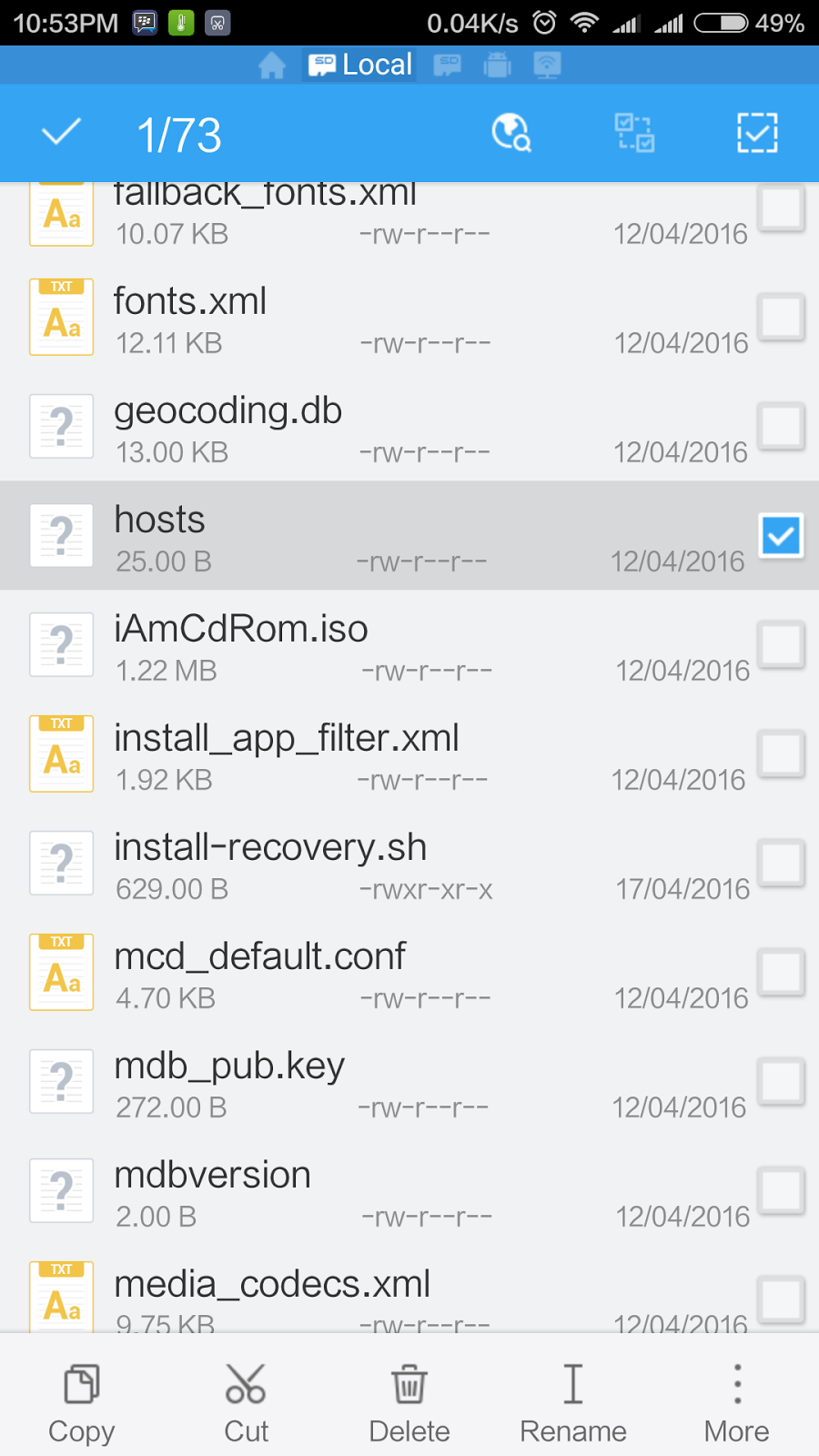
Task: Tap the fonts.xml file thumbnail
Action: 62,318
